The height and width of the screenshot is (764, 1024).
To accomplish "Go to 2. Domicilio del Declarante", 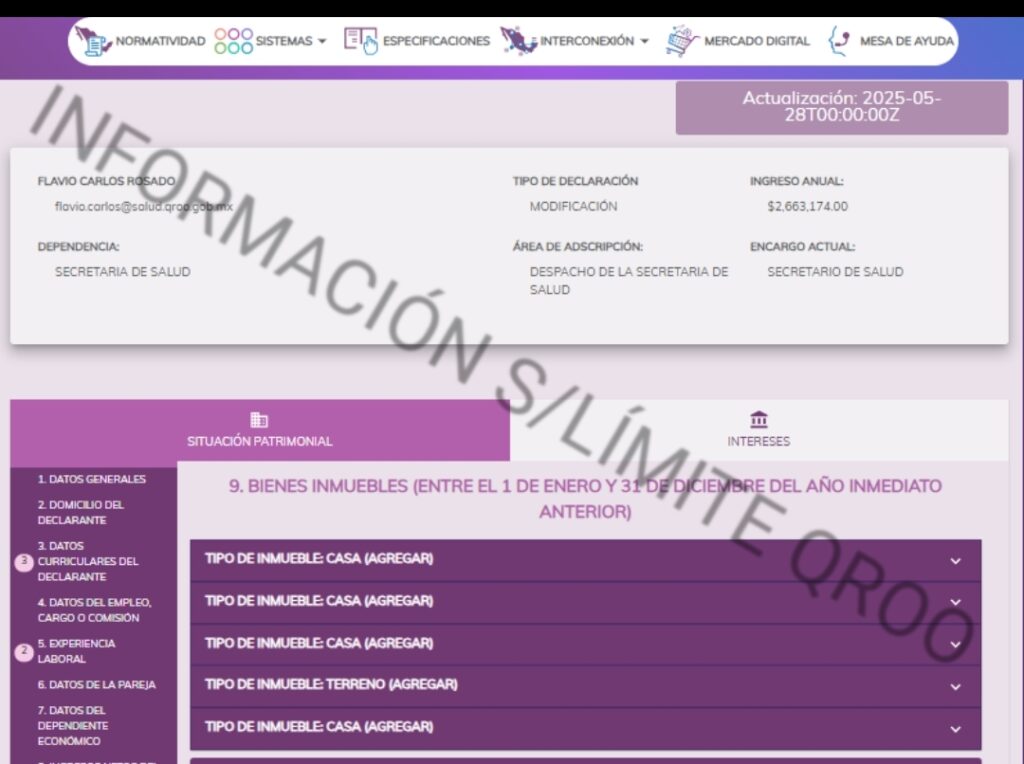I will (81, 512).
